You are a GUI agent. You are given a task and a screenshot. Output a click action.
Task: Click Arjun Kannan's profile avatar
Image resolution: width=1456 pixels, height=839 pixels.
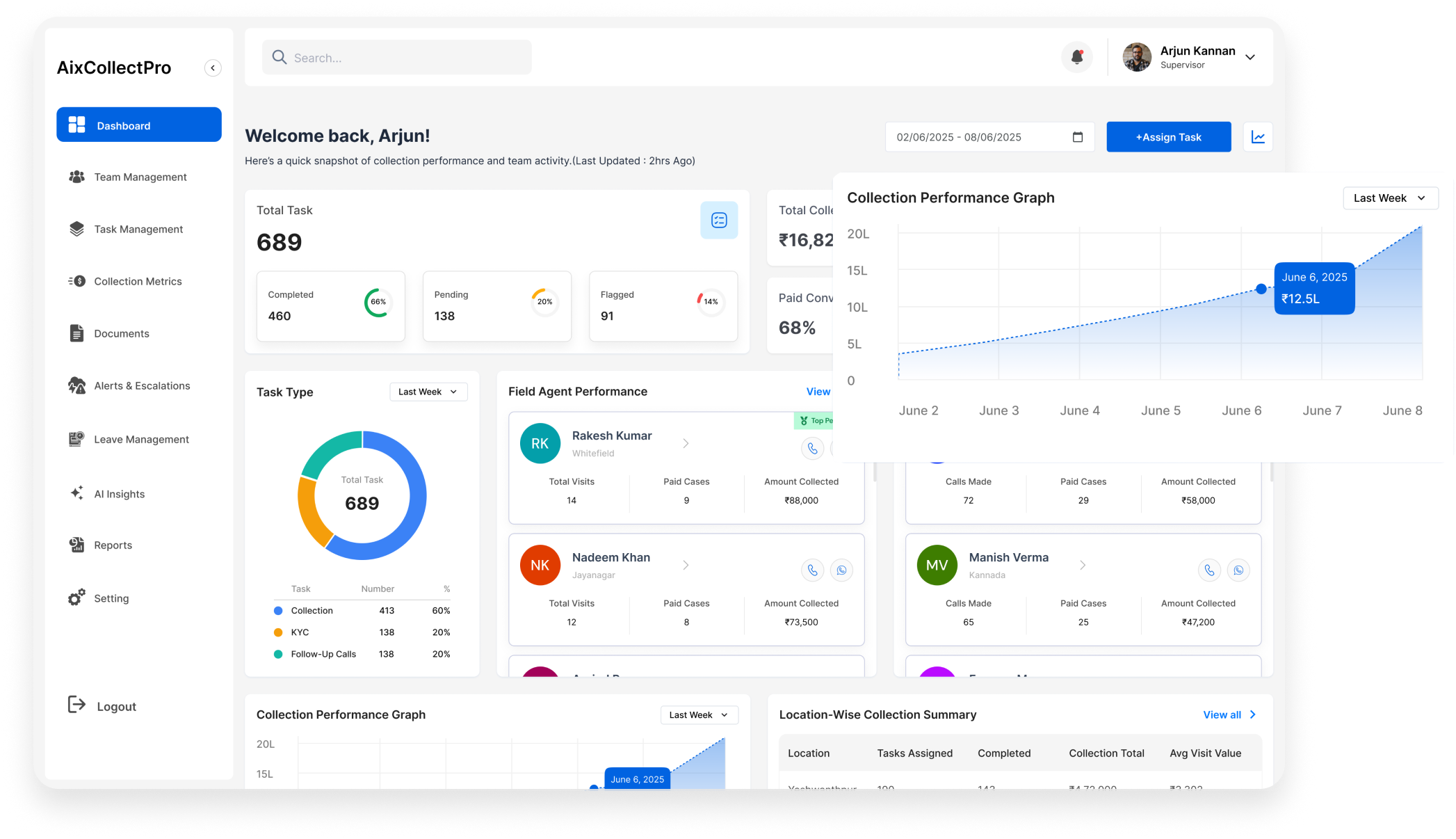click(x=1137, y=57)
